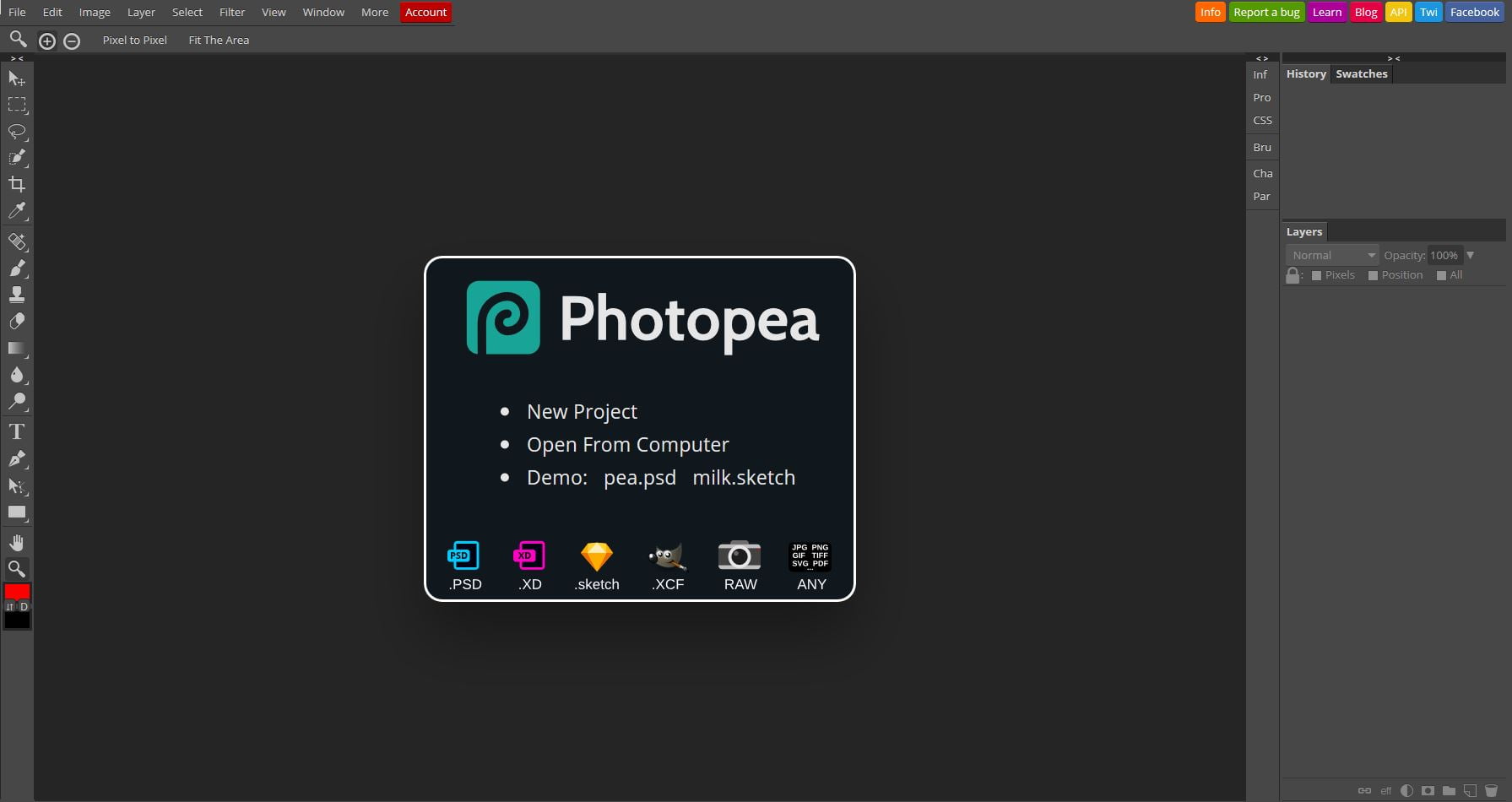Click Open From Computer
This screenshot has height=802, width=1512.
pos(627,444)
